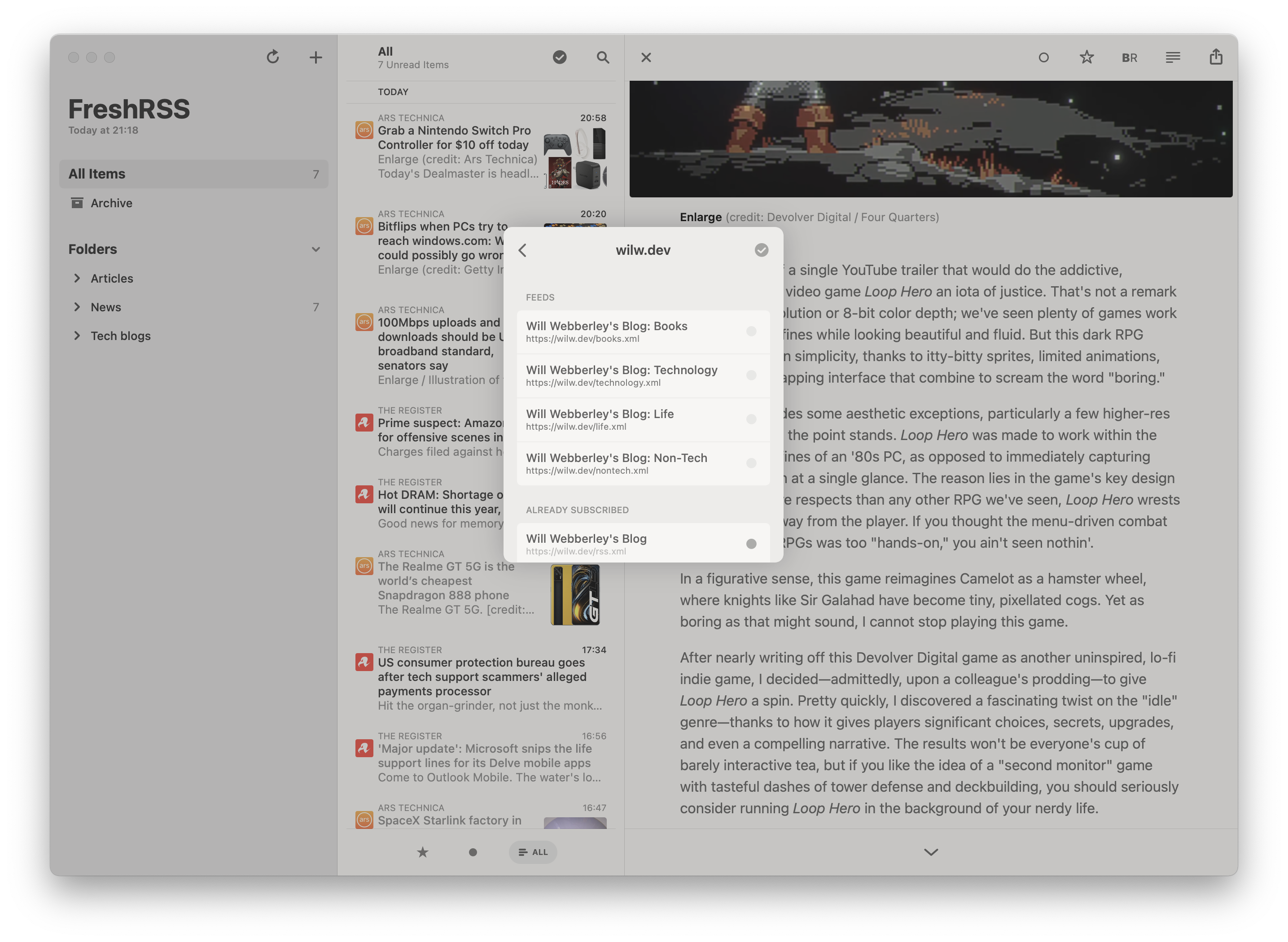Screen dimensions: 1288x942
Task: Add a new subscription with the plus icon
Action: pyautogui.click(x=316, y=57)
